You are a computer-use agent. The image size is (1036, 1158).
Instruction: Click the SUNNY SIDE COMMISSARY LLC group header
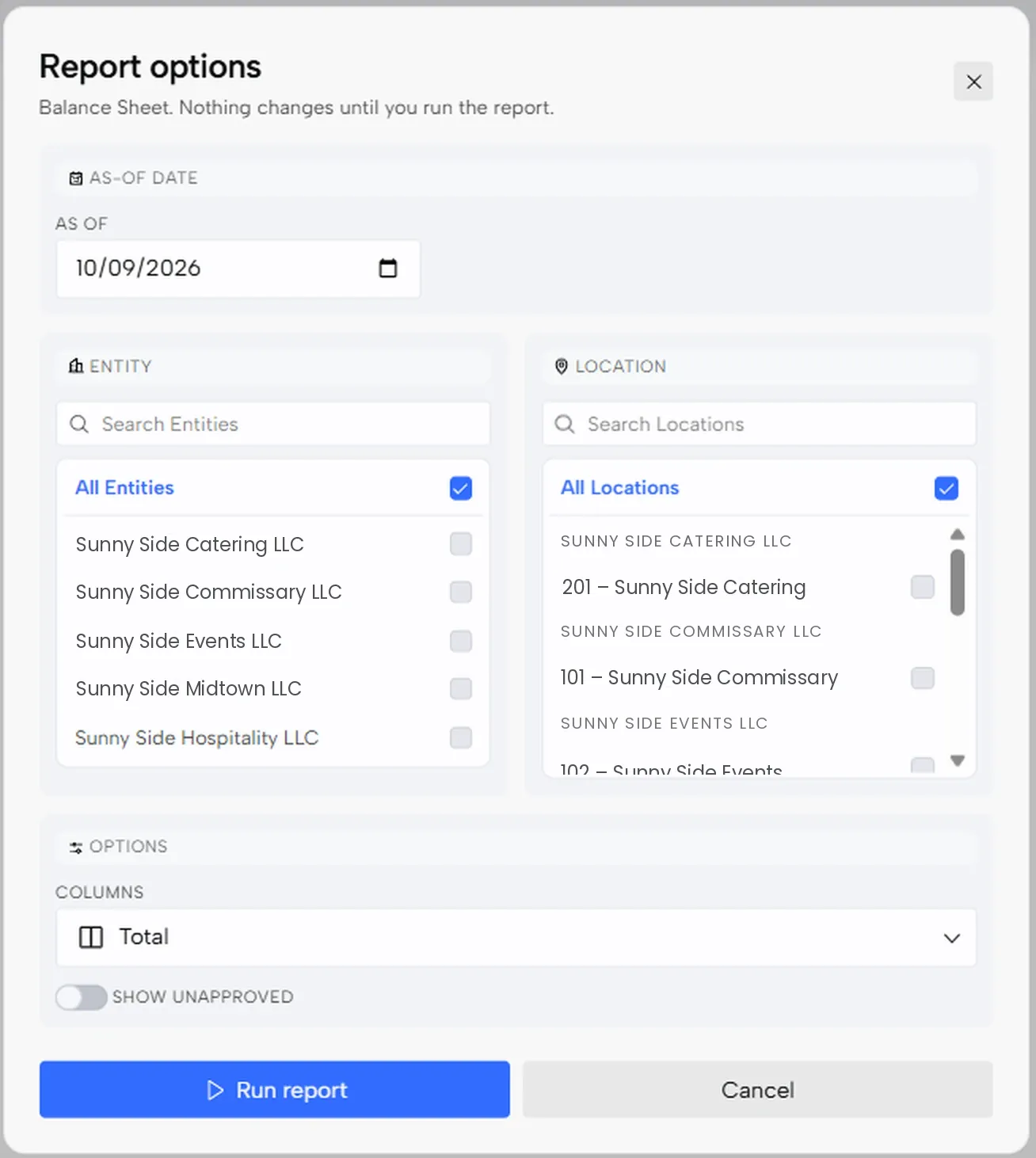click(691, 631)
